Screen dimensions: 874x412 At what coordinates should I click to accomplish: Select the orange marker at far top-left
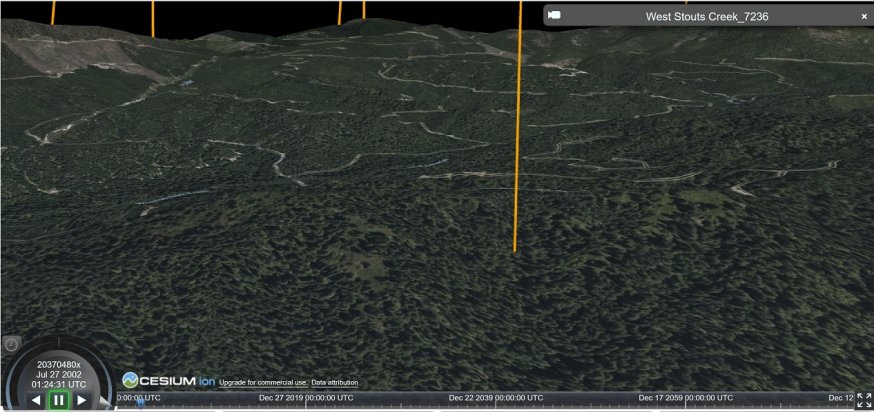53,12
